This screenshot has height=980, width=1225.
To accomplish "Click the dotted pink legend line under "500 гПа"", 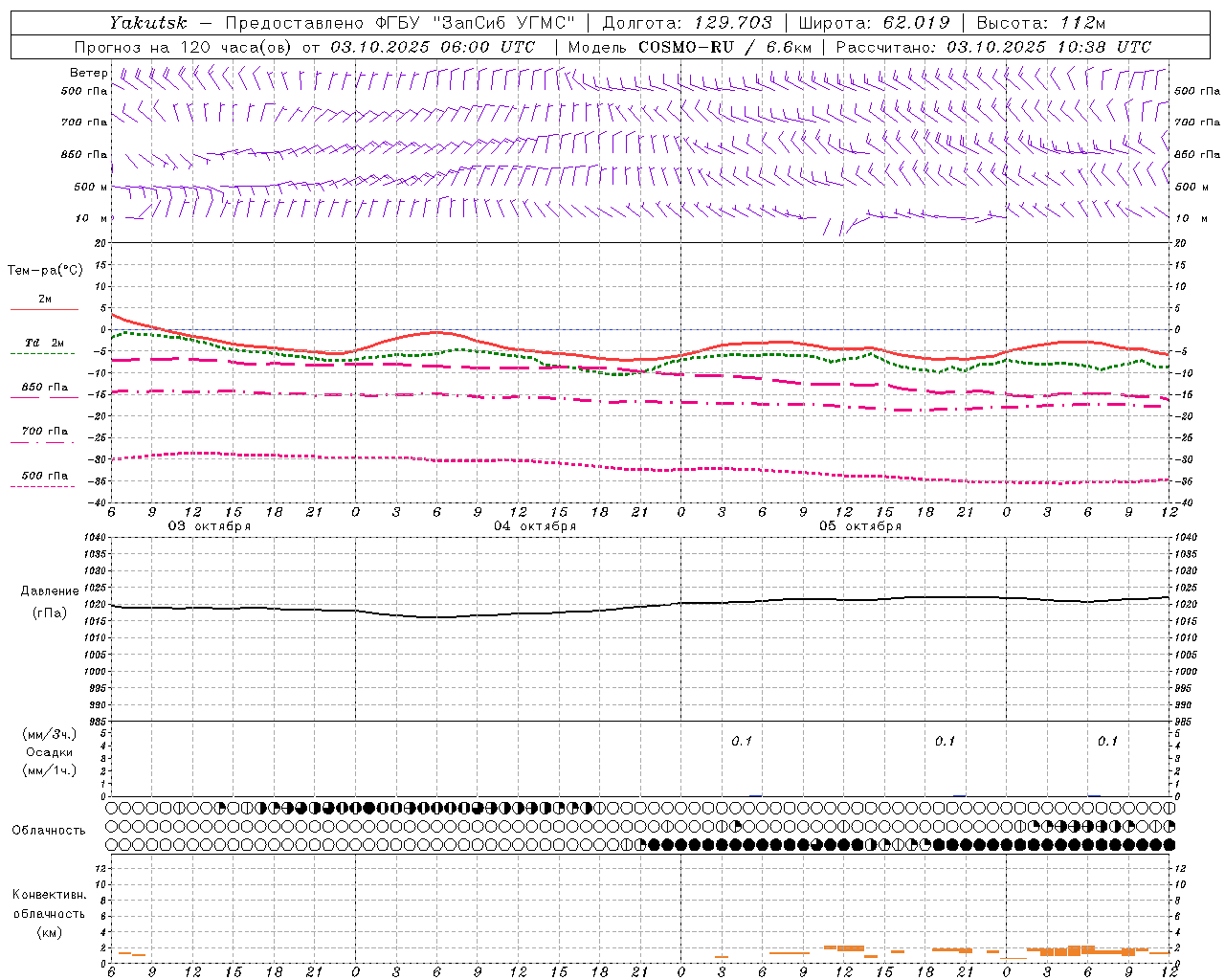I will pos(42,487).
